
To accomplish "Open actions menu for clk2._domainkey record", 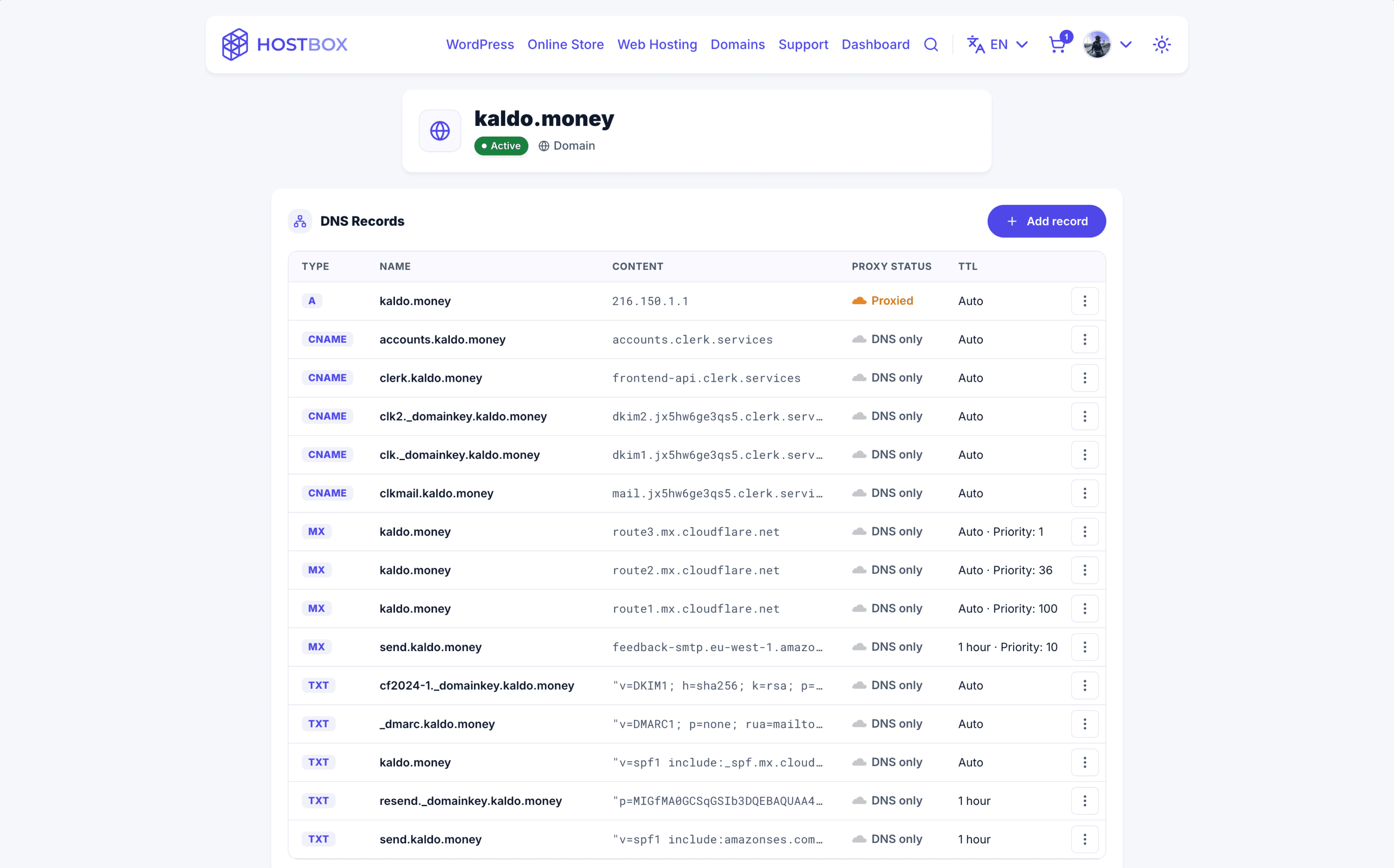I will click(1085, 416).
